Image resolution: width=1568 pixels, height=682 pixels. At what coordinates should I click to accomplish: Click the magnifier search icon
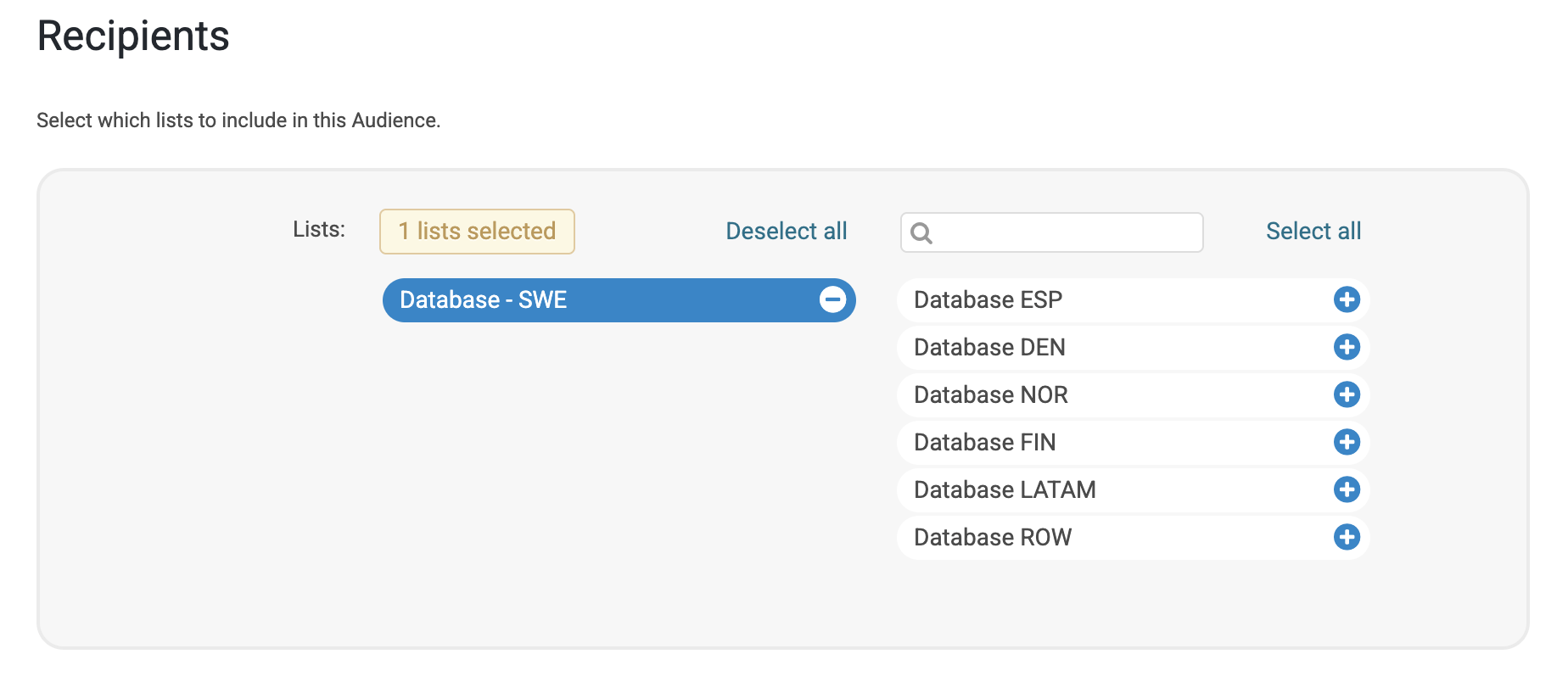[921, 232]
